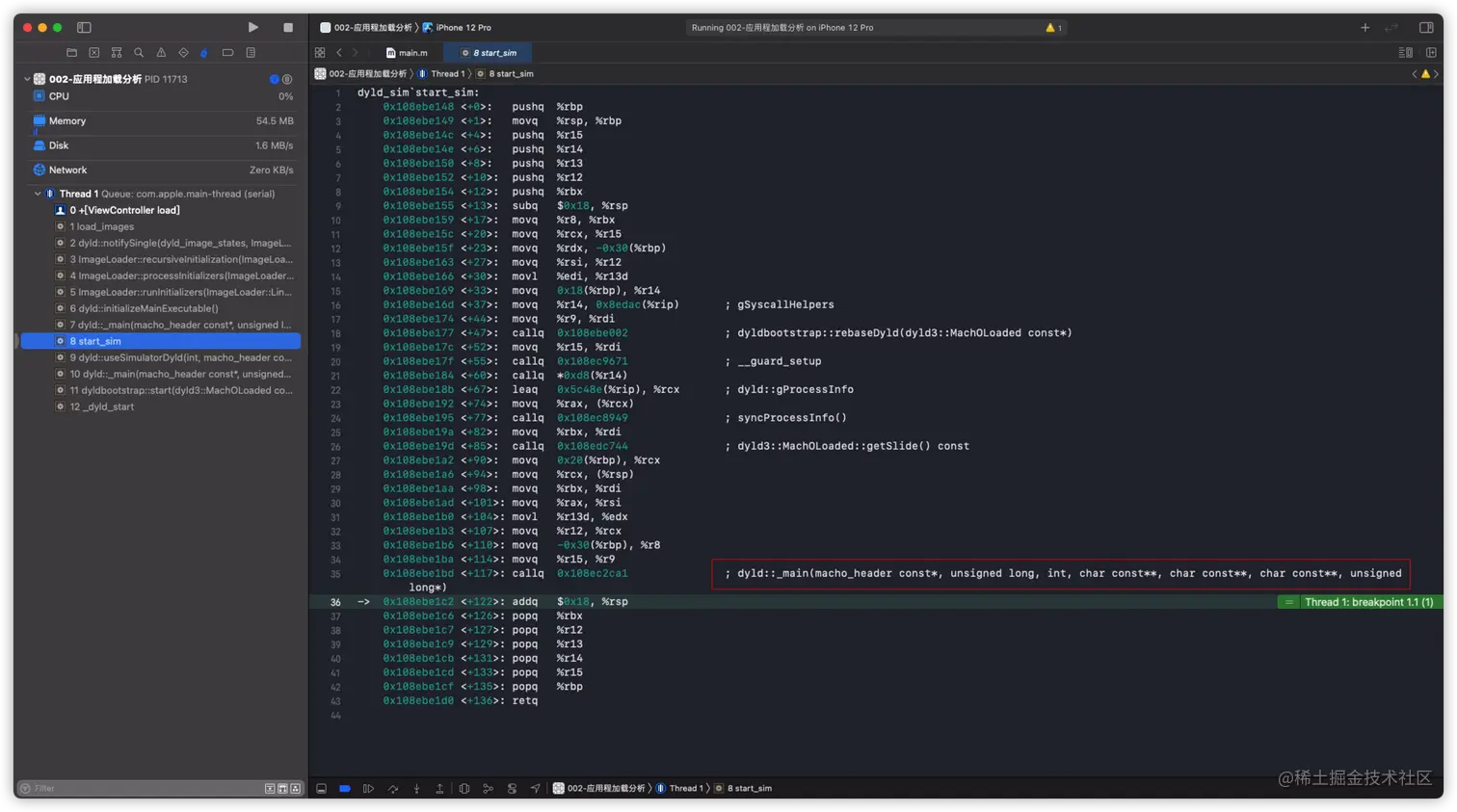Image resolution: width=1457 pixels, height=812 pixels.
Task: Select frame 1 load_images
Action: point(161,226)
